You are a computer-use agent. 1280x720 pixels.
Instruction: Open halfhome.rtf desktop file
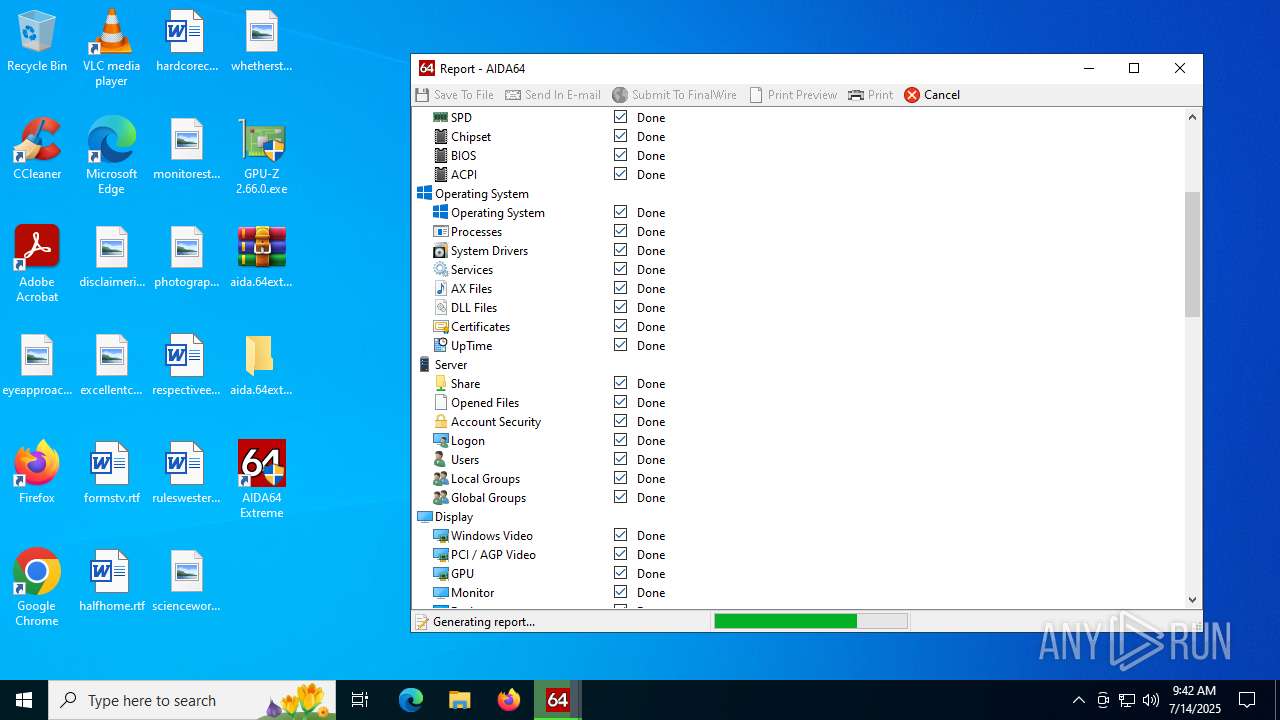(x=111, y=580)
